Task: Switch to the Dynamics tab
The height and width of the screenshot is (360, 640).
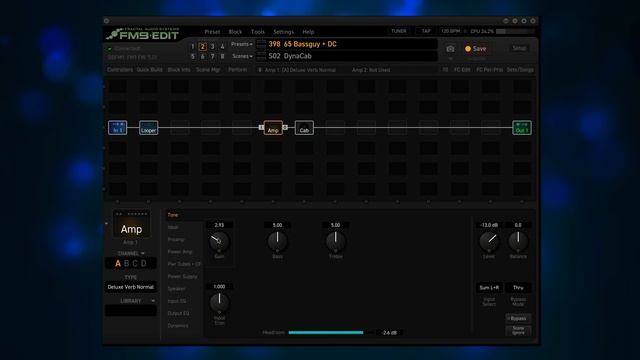Action: click(x=178, y=326)
